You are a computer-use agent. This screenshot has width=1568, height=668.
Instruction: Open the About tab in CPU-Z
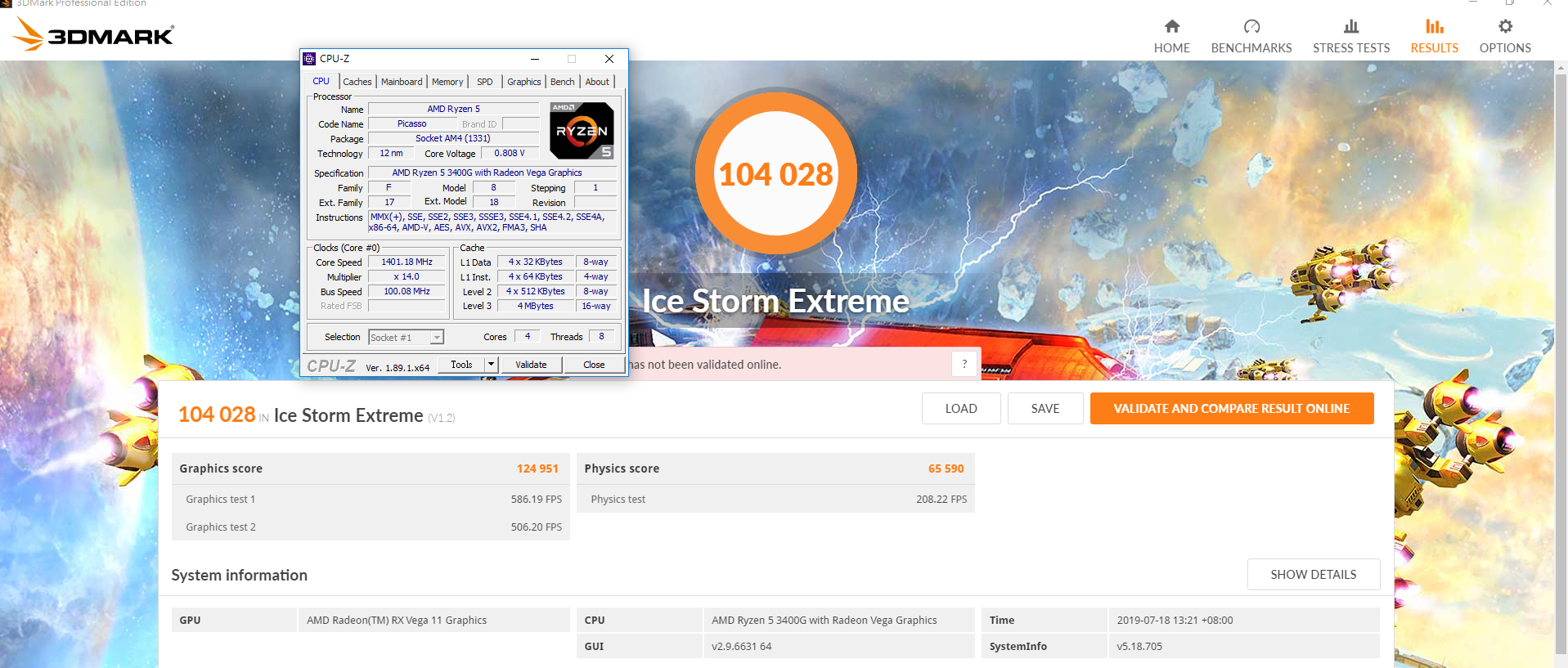[597, 82]
